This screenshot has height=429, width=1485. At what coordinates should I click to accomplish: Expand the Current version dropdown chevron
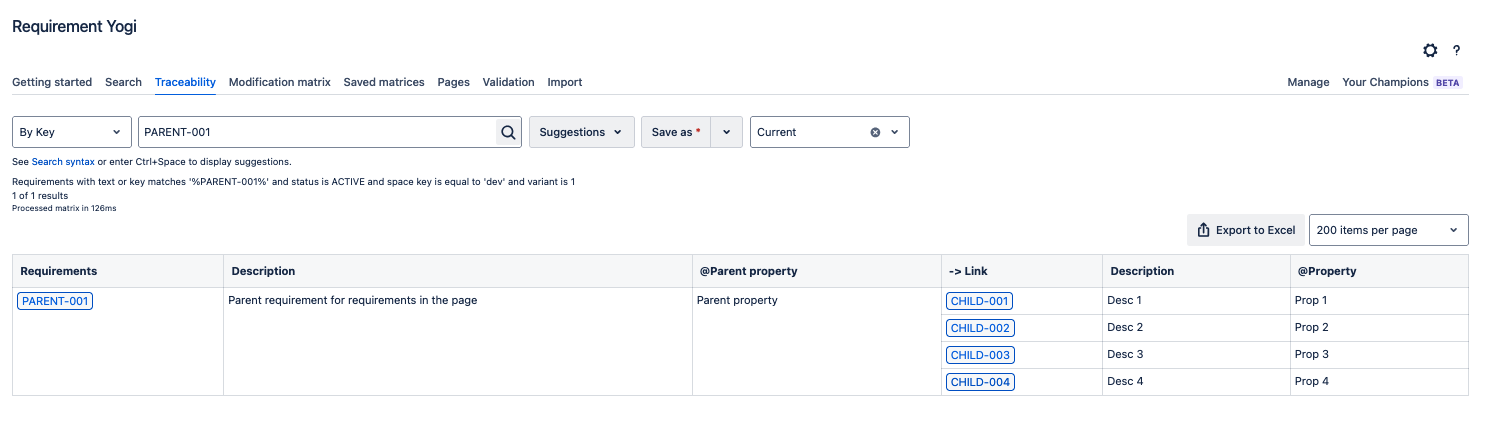[x=895, y=132]
